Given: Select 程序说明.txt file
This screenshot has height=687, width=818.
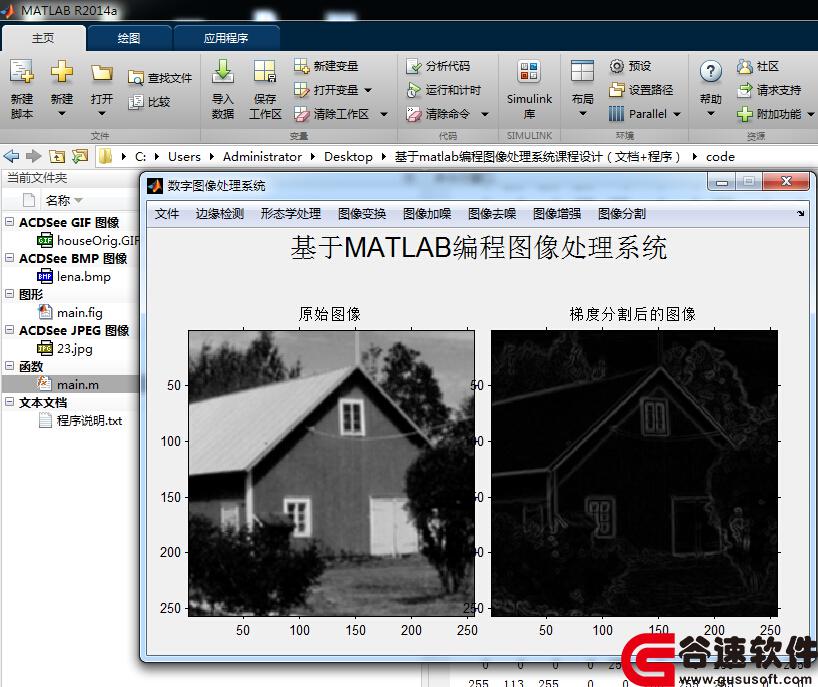Looking at the screenshot, I should click(80, 420).
